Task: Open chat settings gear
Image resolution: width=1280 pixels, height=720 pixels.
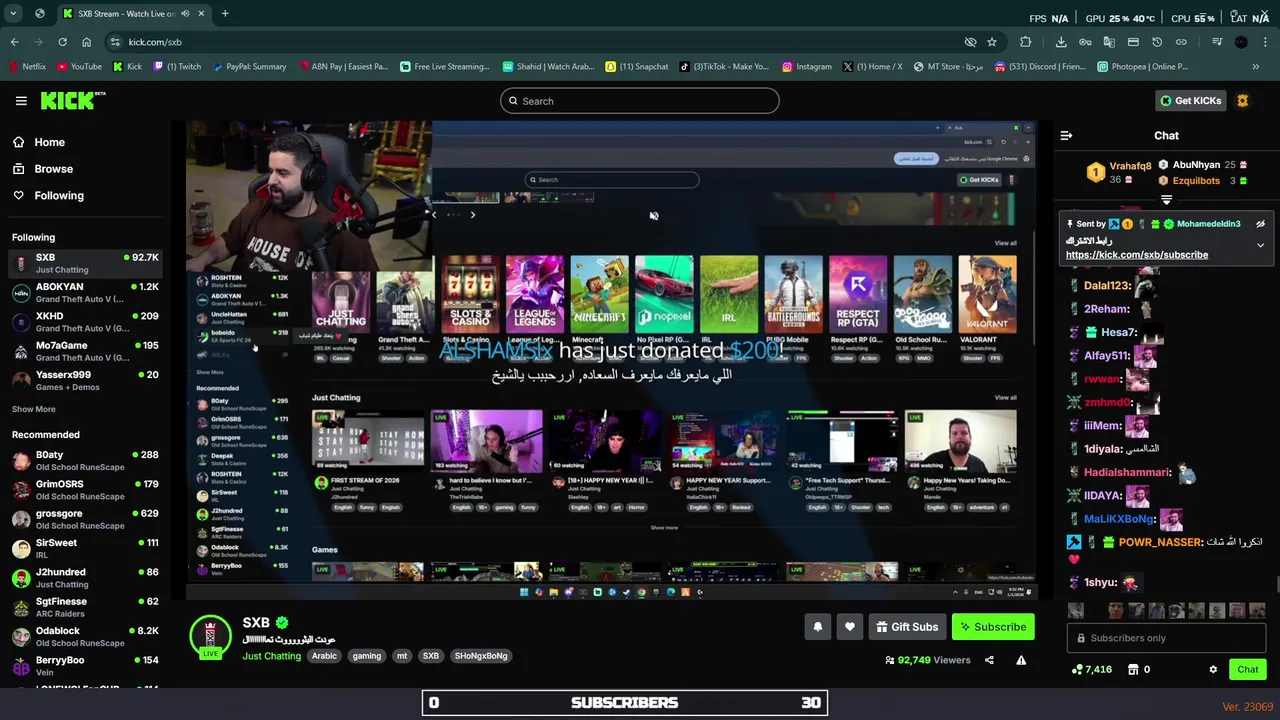Action: (1213, 670)
